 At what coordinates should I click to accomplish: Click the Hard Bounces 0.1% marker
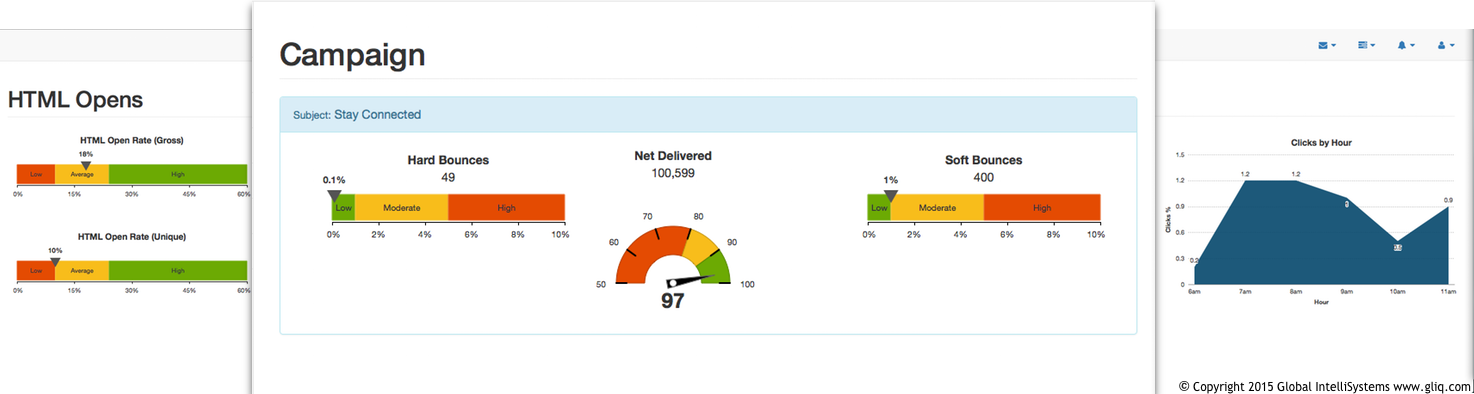(x=334, y=196)
